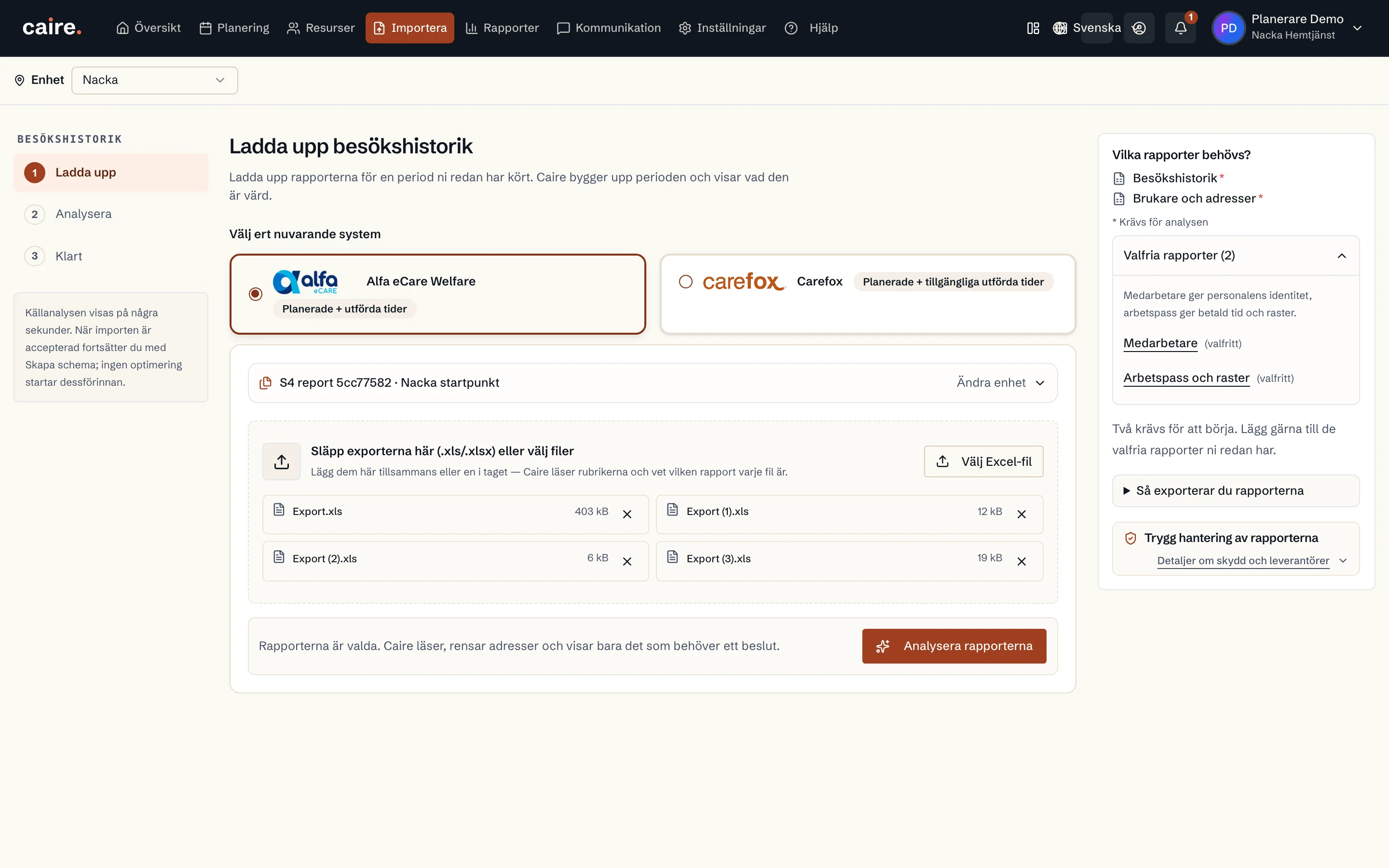Select Alfa eCare Welfare radio button
Screen dimensions: 1389x868
[x=256, y=294]
